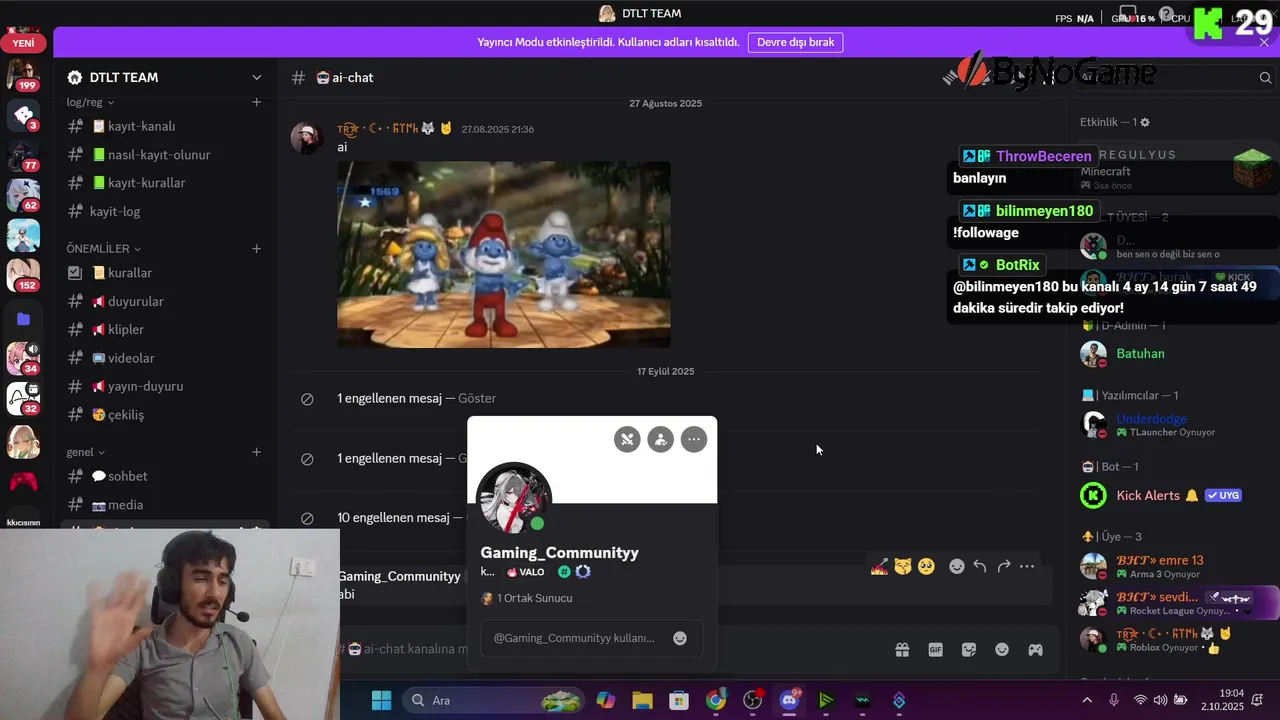React with the kissing cat emoji

pyautogui.click(x=903, y=567)
